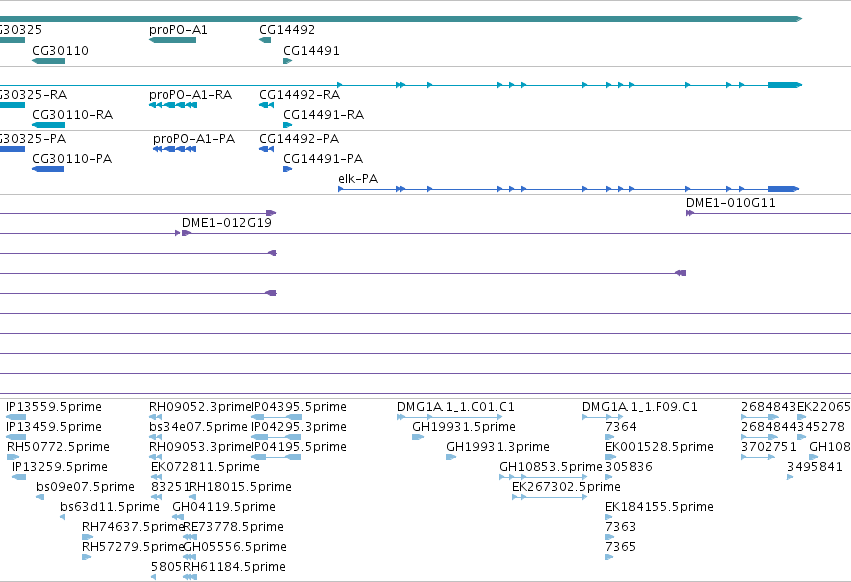Screen dimensions: 851x582
Task: Select the long gene bar at top
Action: [x=401, y=19]
